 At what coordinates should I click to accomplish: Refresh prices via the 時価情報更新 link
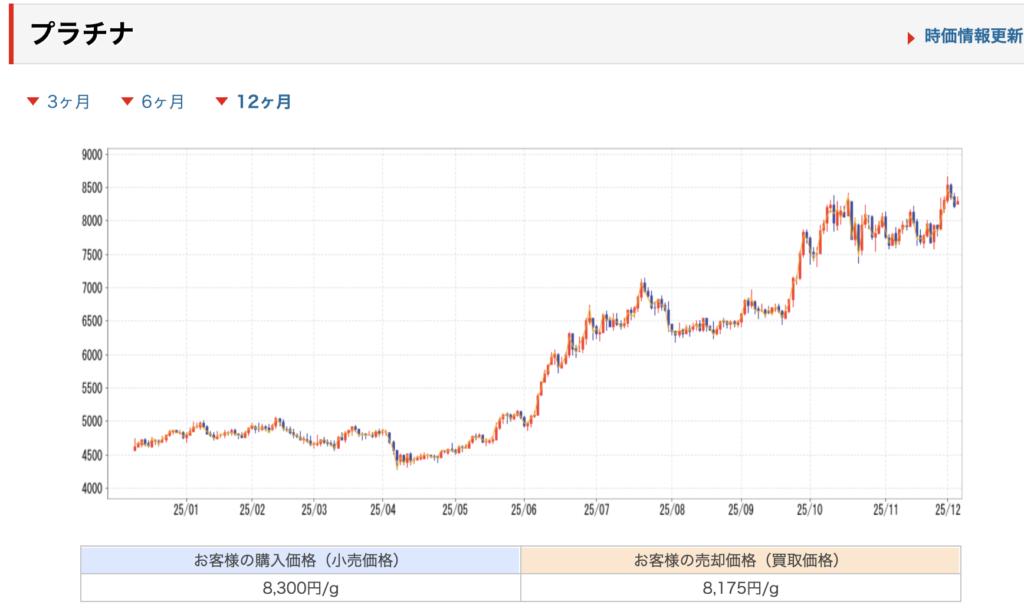tap(973, 37)
